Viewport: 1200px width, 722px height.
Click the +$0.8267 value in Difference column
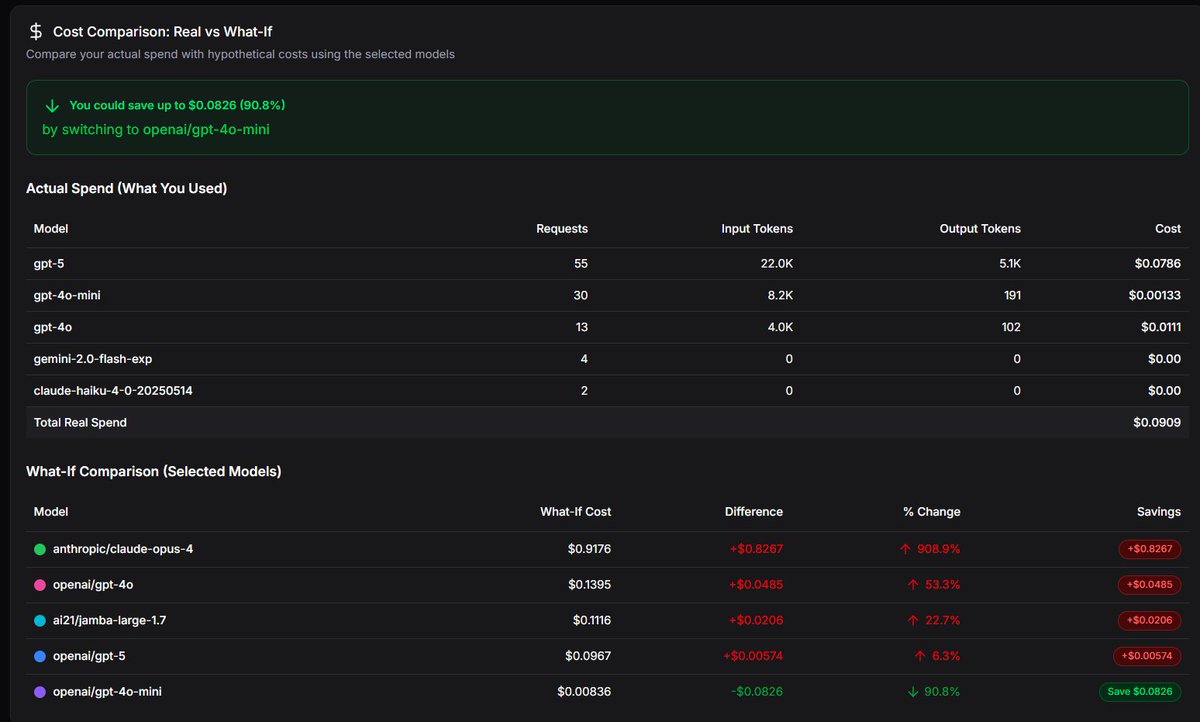755,549
